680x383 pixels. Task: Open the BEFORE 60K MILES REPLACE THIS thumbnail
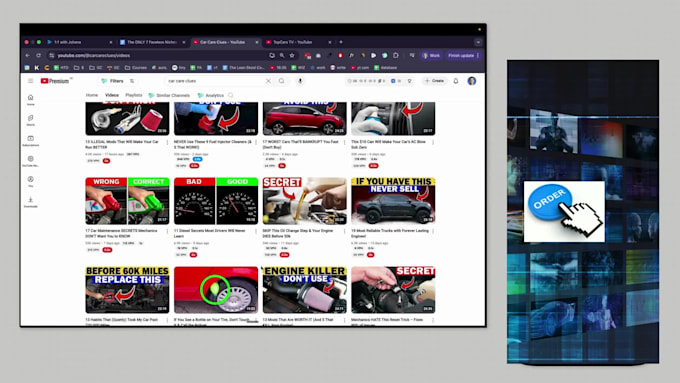(x=128, y=290)
